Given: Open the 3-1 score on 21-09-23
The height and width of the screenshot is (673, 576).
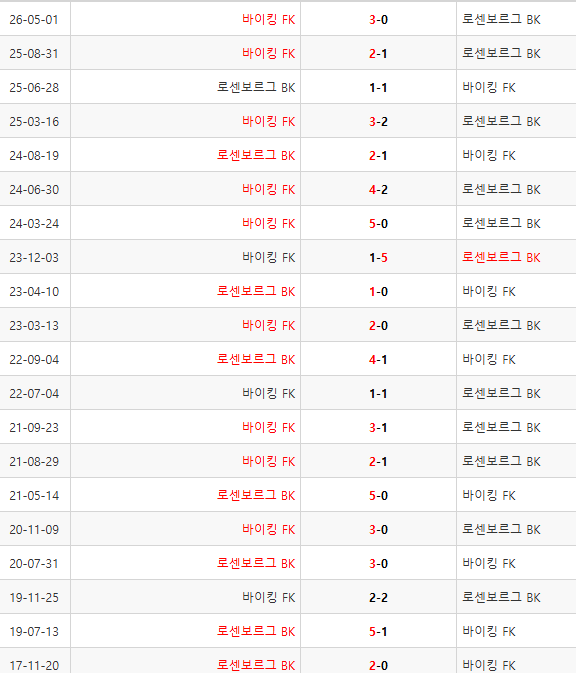Looking at the screenshot, I should tap(378, 427).
